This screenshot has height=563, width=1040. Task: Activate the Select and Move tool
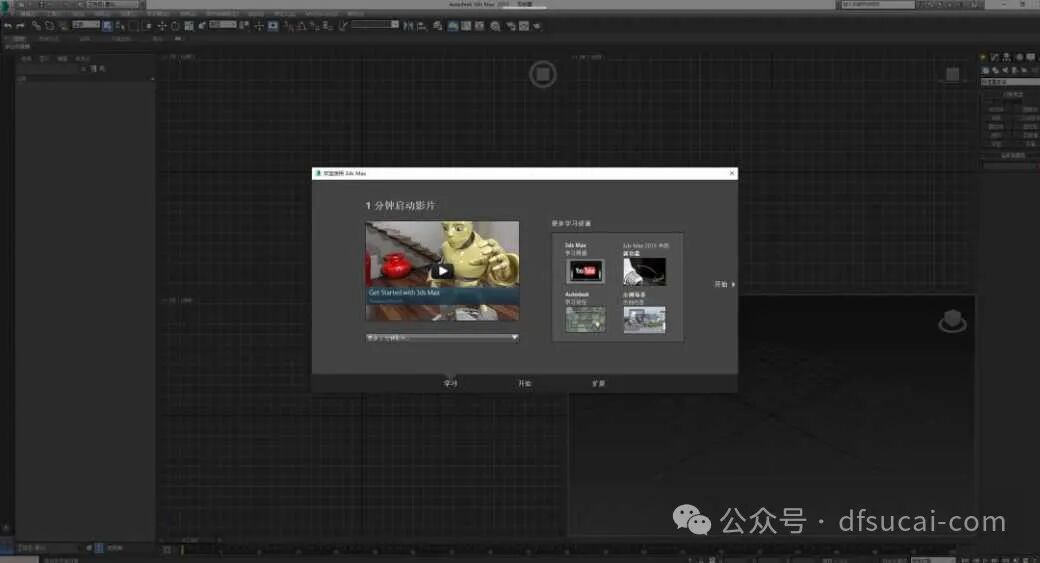(162, 26)
